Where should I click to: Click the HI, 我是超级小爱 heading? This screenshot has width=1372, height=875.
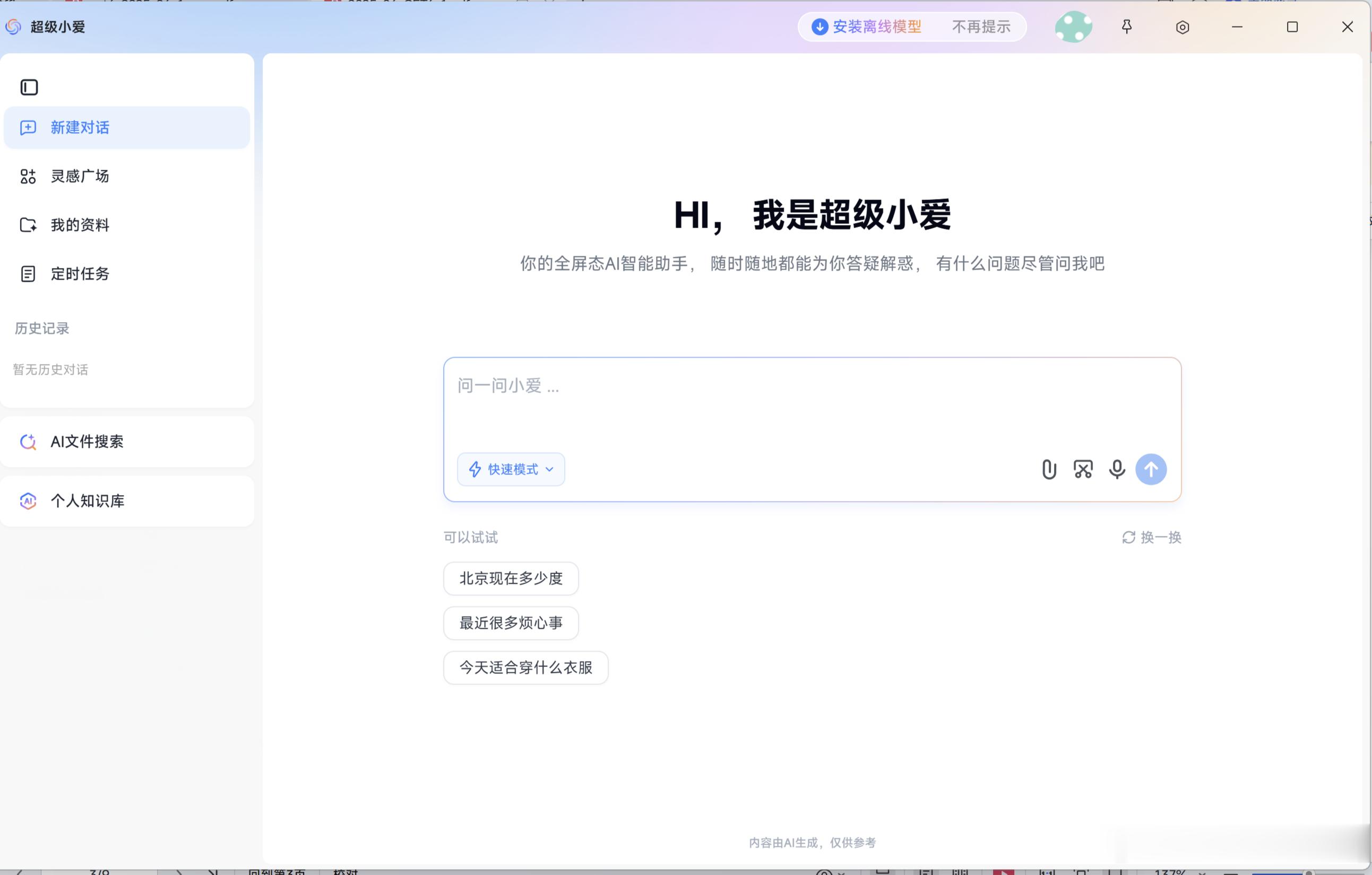[812, 215]
